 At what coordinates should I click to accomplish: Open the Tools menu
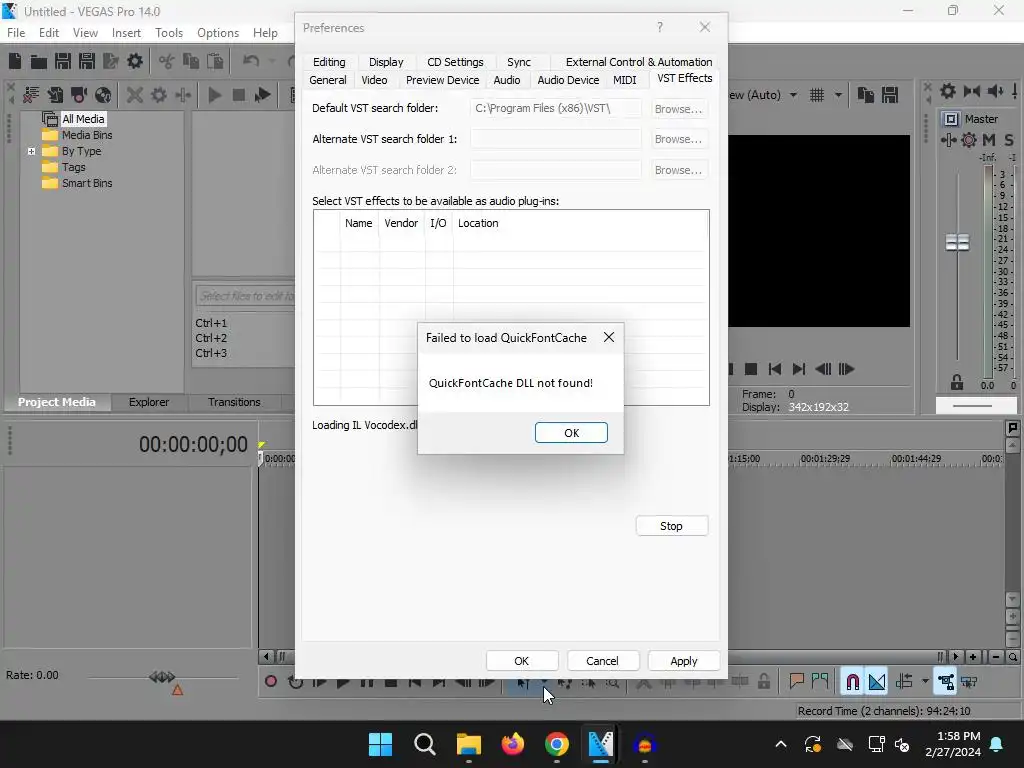[x=169, y=33]
